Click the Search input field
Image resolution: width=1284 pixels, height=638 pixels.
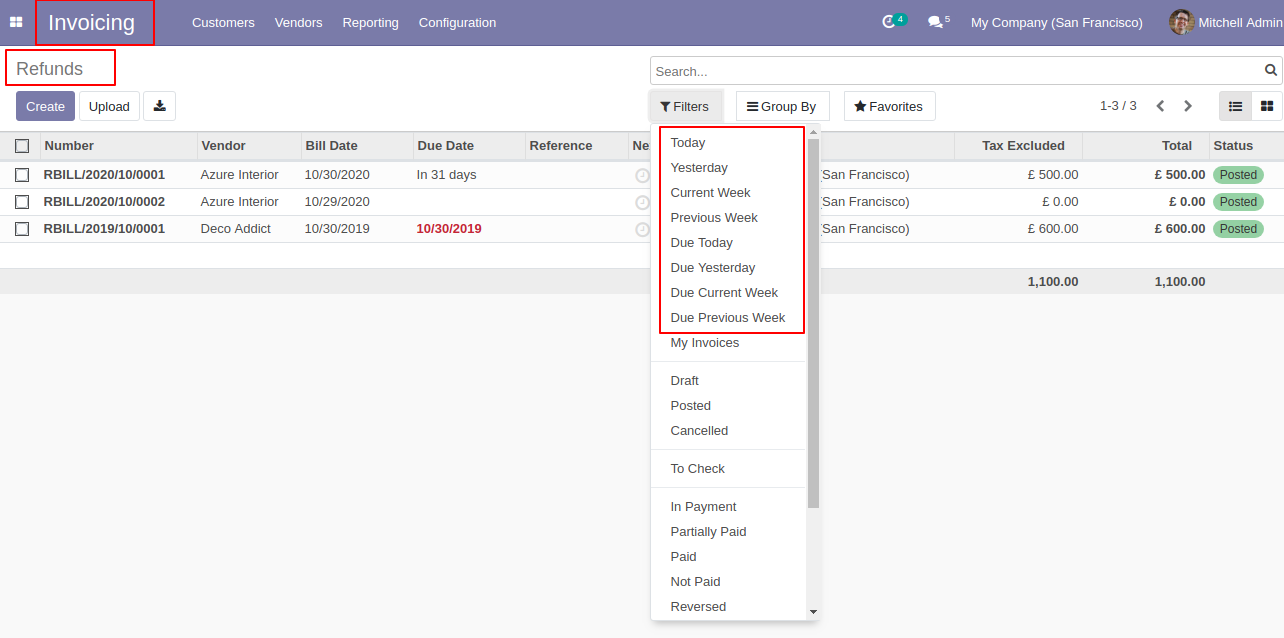957,71
